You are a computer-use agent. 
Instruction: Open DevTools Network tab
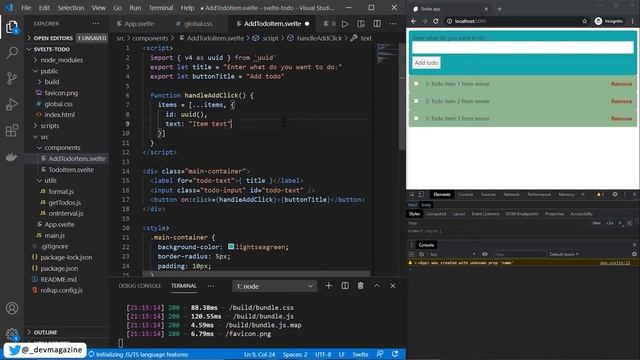pos(511,195)
